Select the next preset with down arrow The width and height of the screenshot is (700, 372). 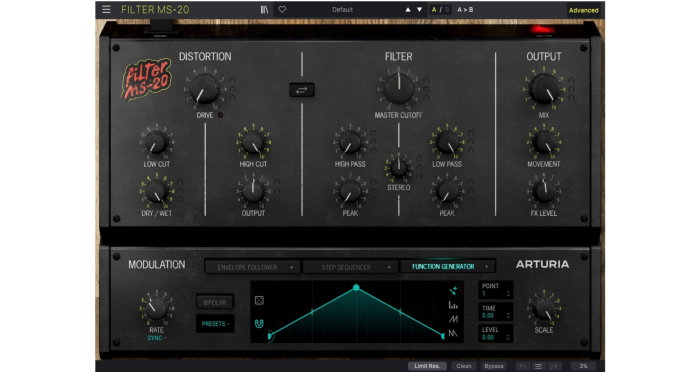point(420,9)
